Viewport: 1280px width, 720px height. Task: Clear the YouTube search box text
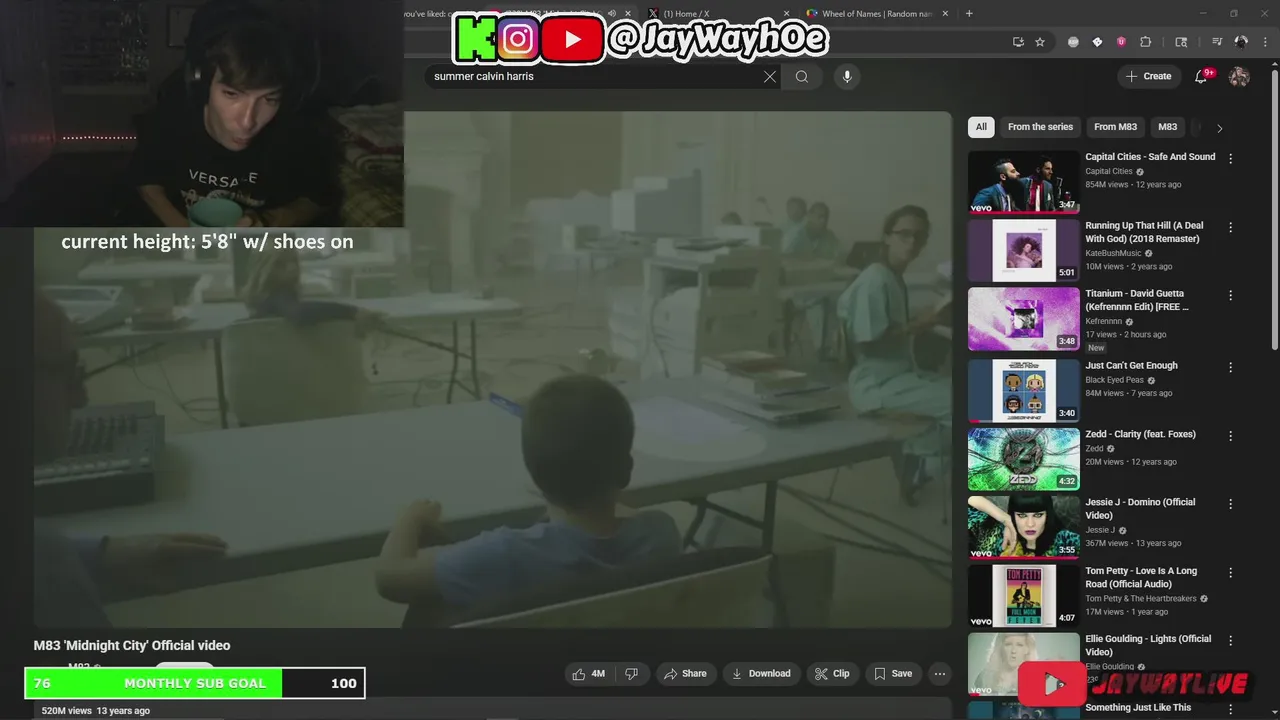click(770, 77)
